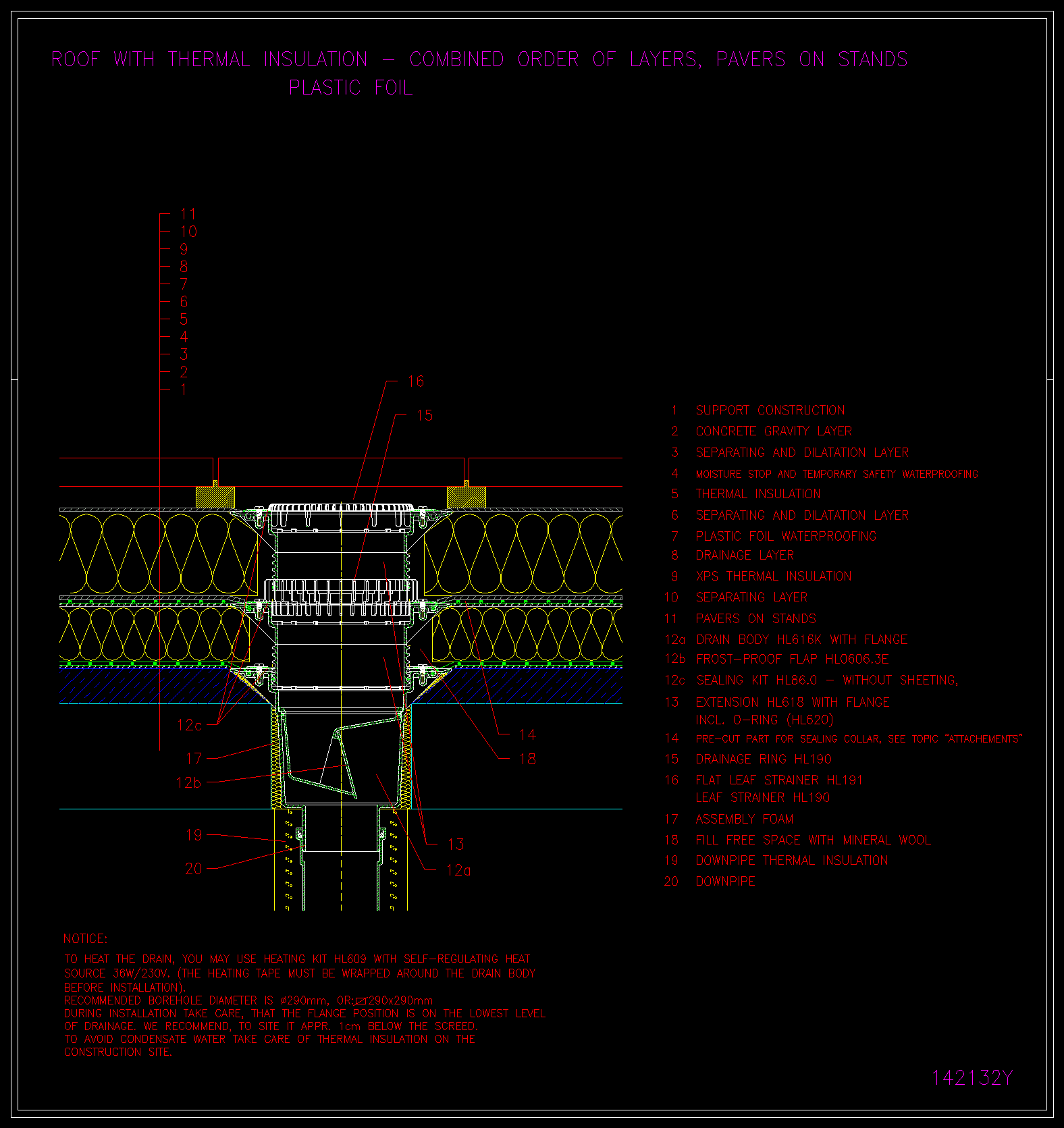Select legend entry 'FILL FREE SPACE WITH MINERAL WOOL'
Viewport: 1064px width, 1128px height.
[x=813, y=840]
